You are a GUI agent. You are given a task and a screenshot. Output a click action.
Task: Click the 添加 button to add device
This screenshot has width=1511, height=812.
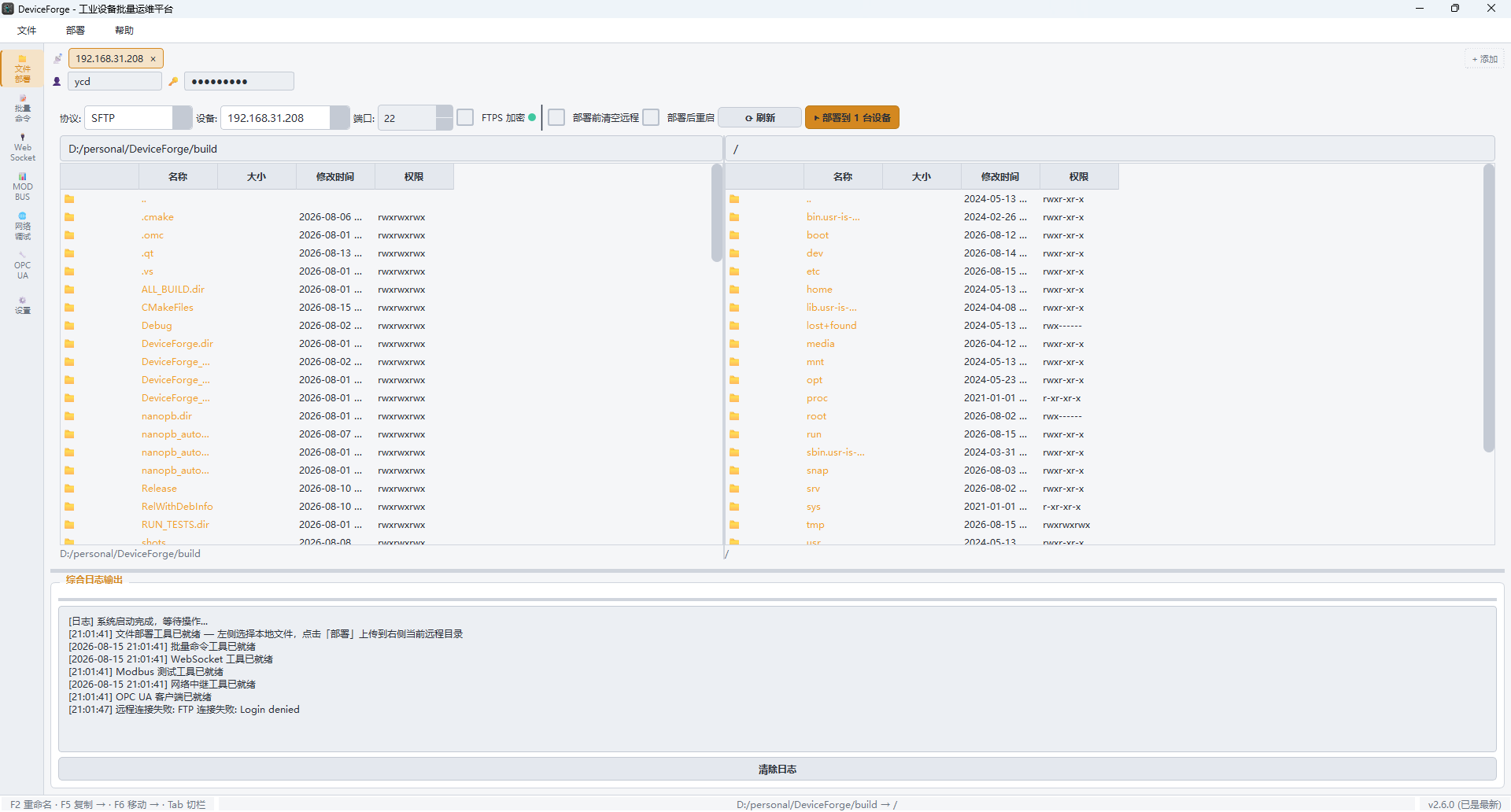click(1485, 59)
